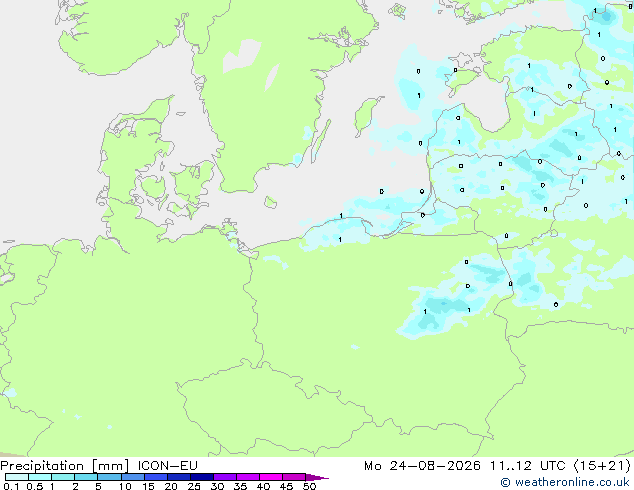This screenshot has width=634, height=490.
Task: Select the 2–5 mm legend color swatch
Action: click(86, 477)
